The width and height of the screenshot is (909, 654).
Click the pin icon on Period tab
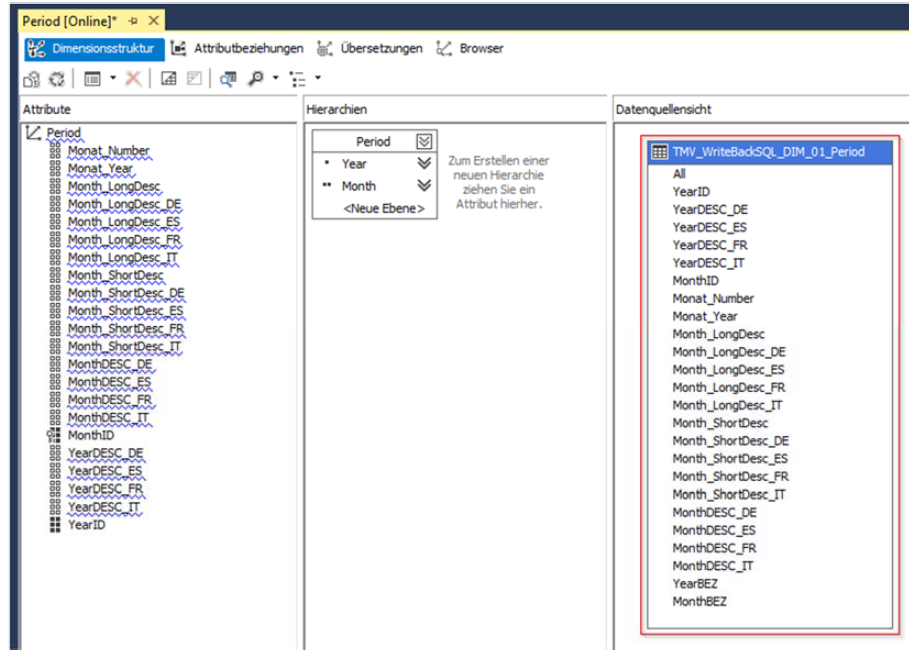[x=133, y=21]
